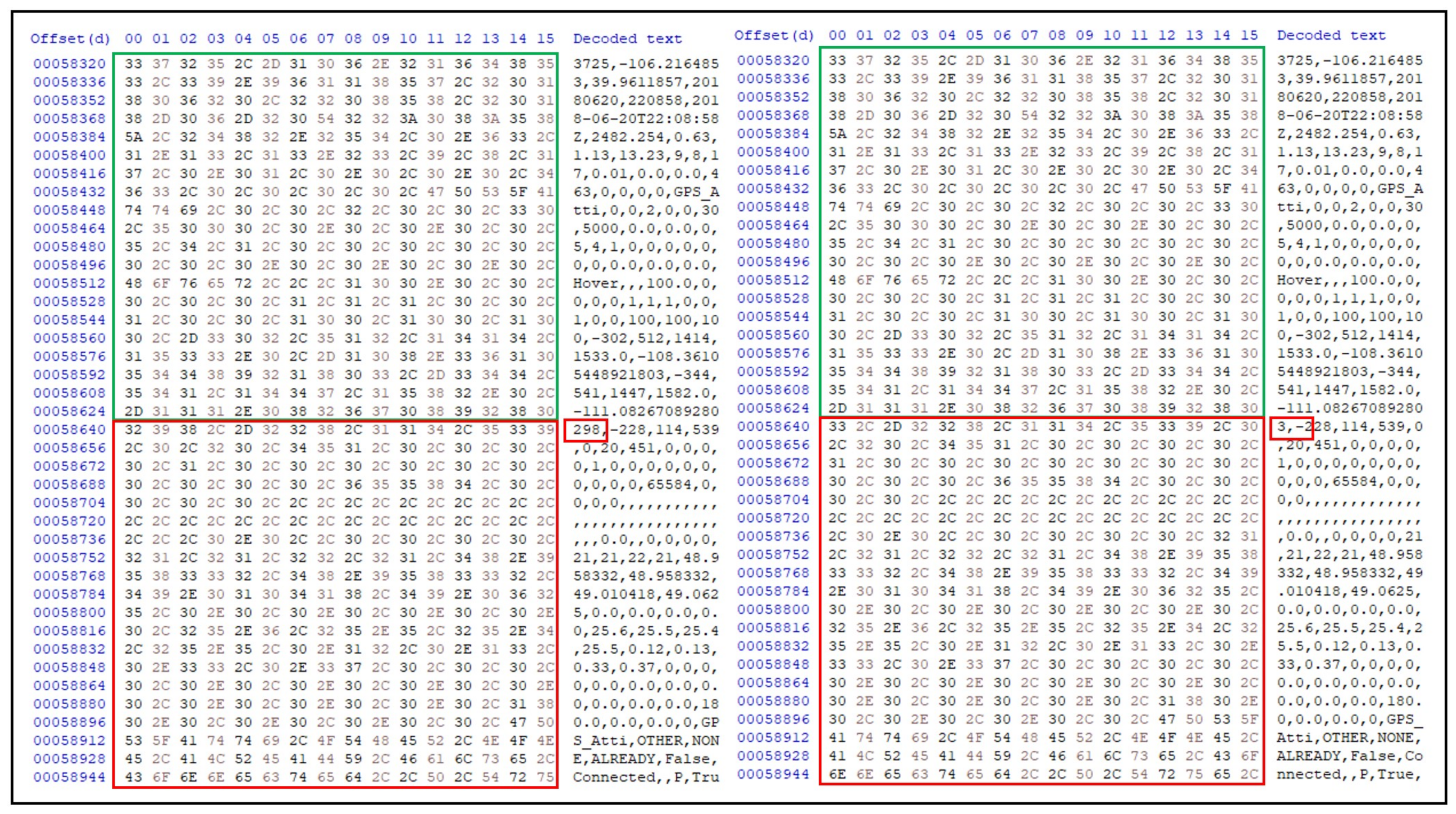Click the right panel's Offset(d) header
Screen dimensions: 1456x814
(774, 35)
